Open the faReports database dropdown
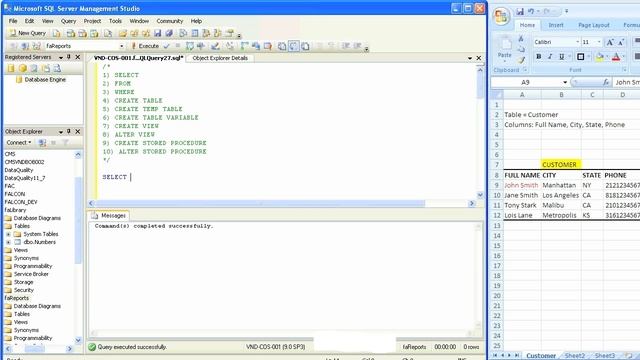Screen dimensions: 640x360 (x=121, y=46)
